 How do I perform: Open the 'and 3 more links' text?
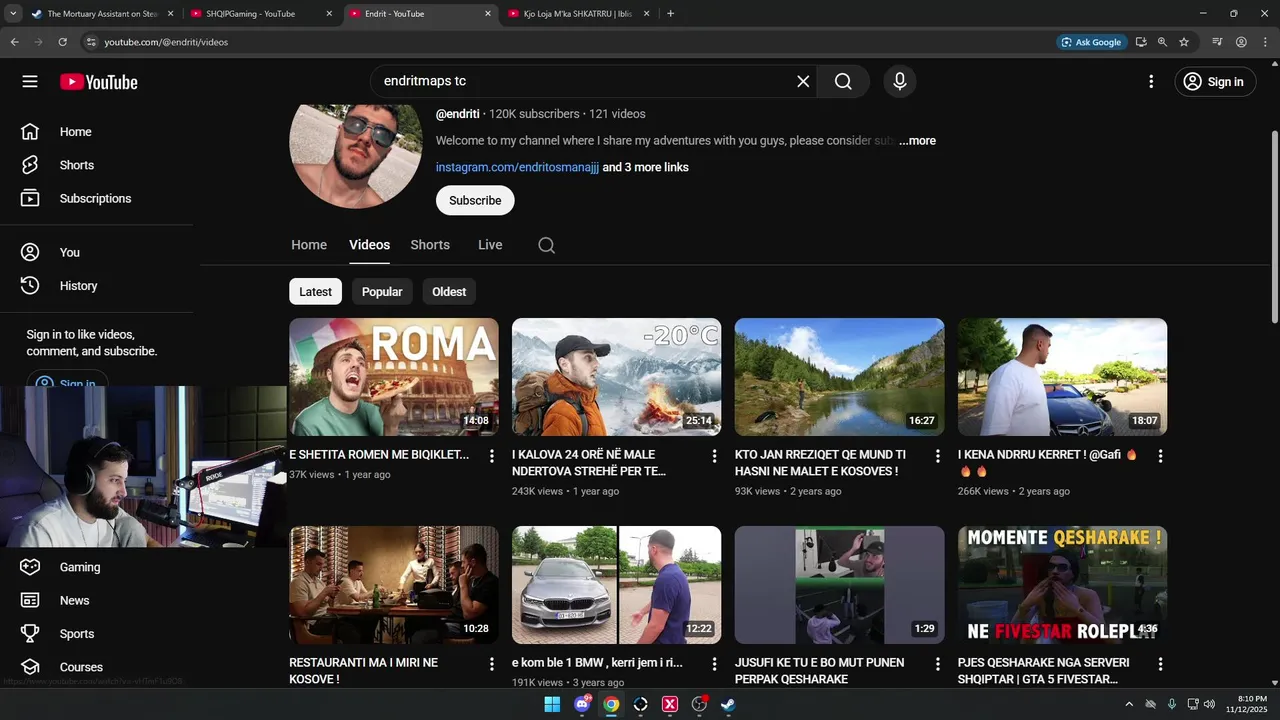click(x=646, y=167)
